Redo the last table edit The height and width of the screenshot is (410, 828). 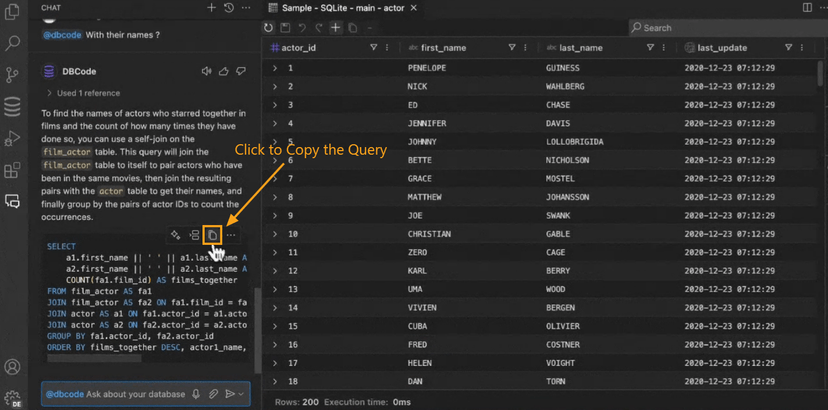coord(318,28)
